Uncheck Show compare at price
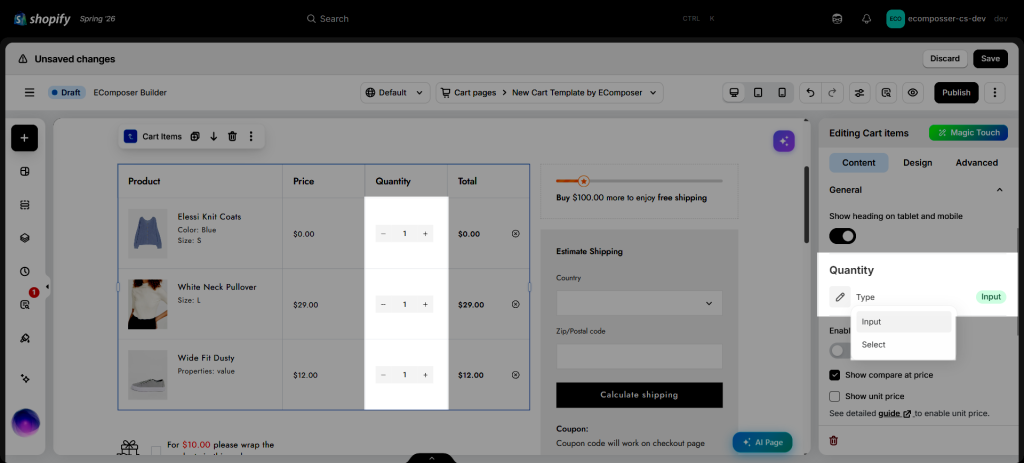The width and height of the screenshot is (1024, 463). point(835,375)
